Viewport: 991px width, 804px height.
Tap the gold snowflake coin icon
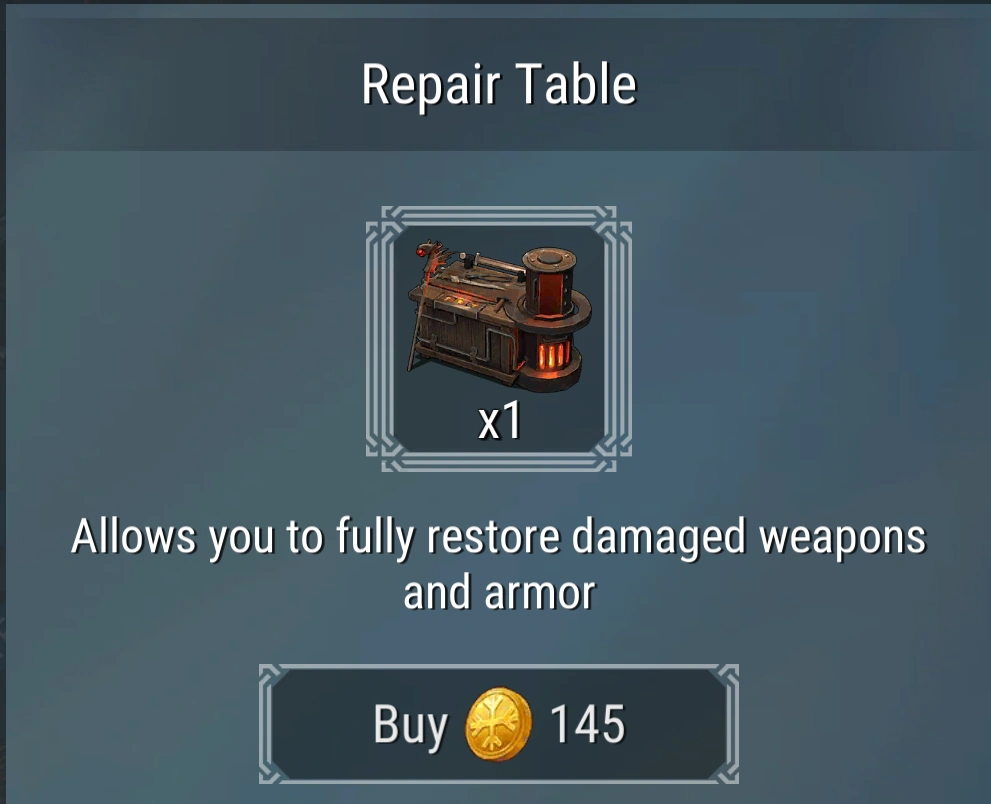pos(498,724)
